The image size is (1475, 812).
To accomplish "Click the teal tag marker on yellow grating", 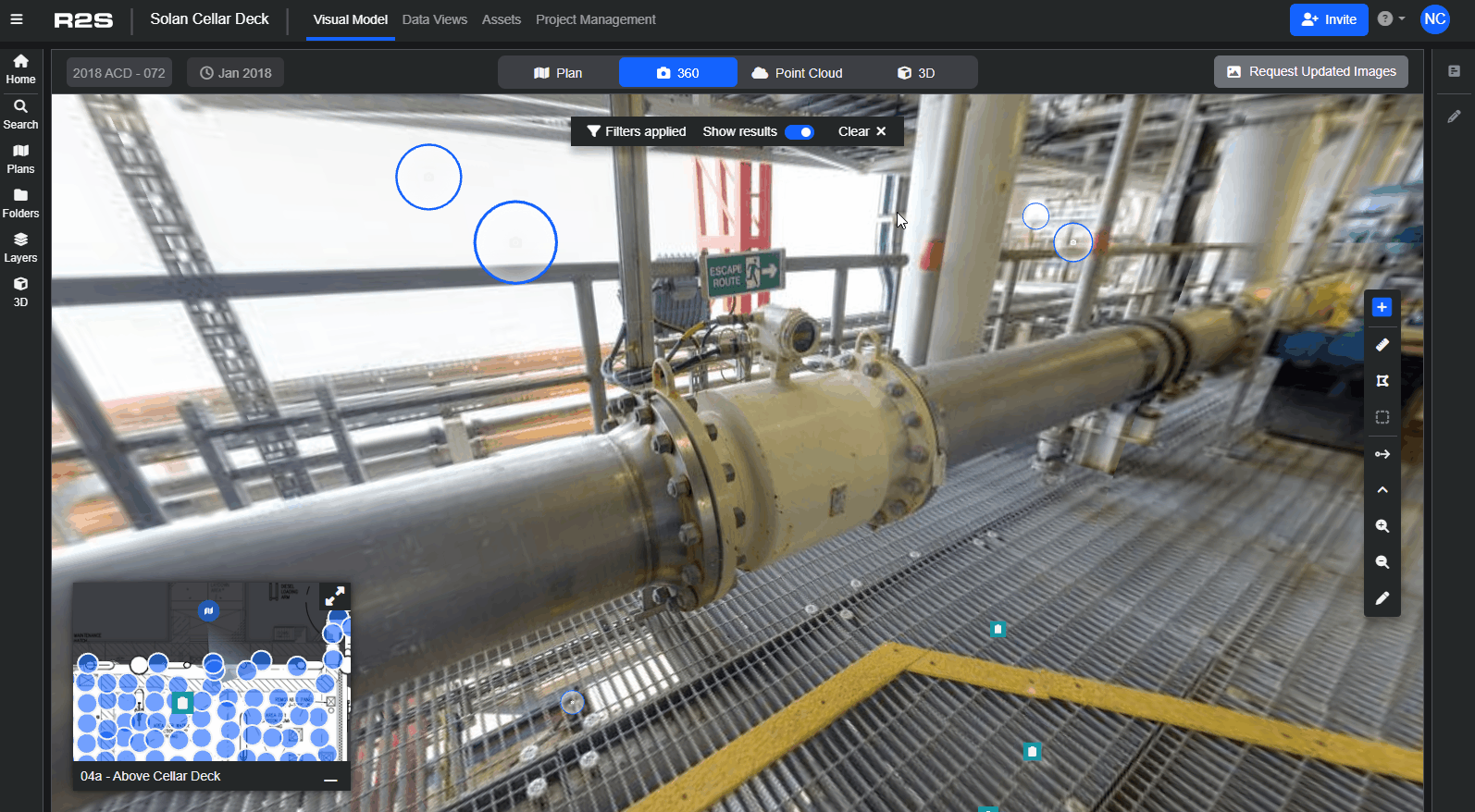I will [x=1032, y=752].
